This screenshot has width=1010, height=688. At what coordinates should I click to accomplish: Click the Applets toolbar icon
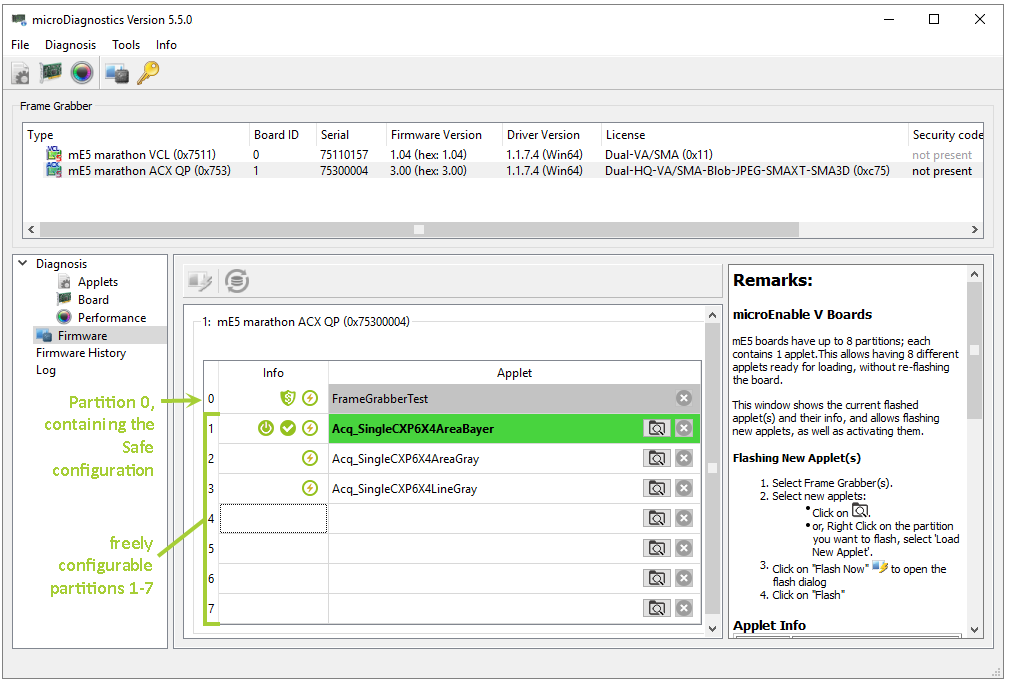point(21,73)
